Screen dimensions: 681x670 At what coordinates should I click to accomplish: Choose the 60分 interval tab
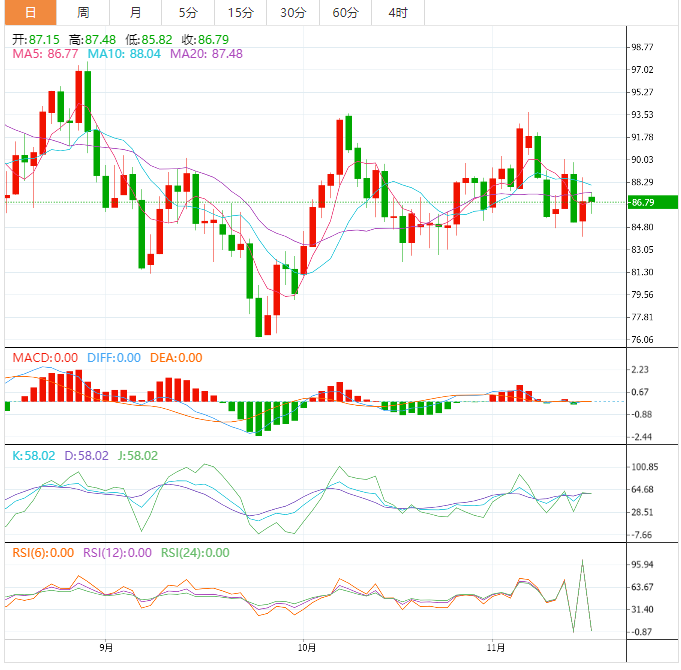345,13
